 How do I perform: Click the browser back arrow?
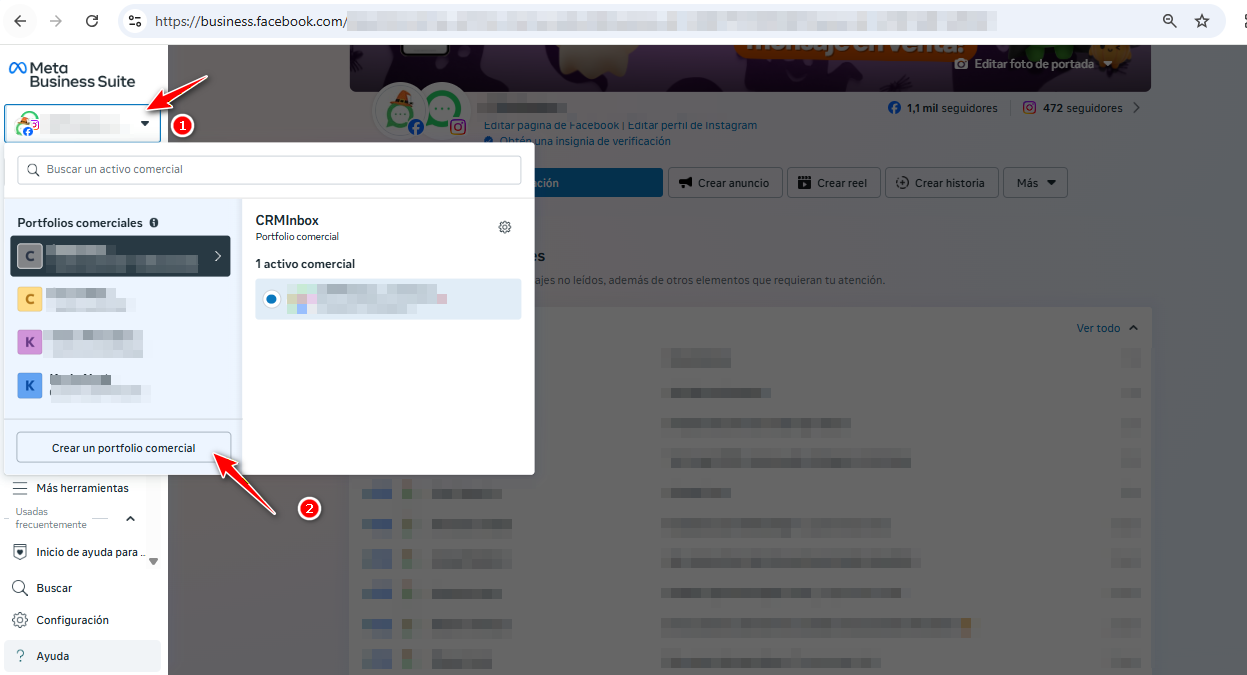[20, 21]
